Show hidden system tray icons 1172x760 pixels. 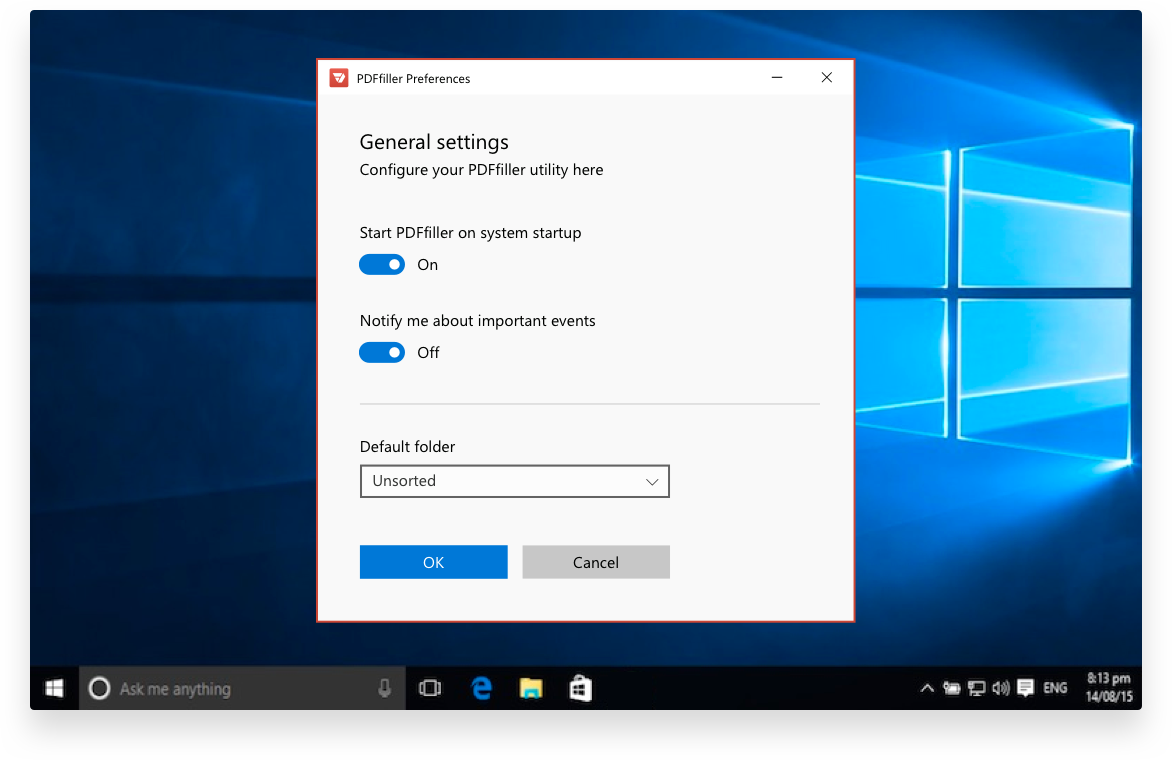pos(927,688)
